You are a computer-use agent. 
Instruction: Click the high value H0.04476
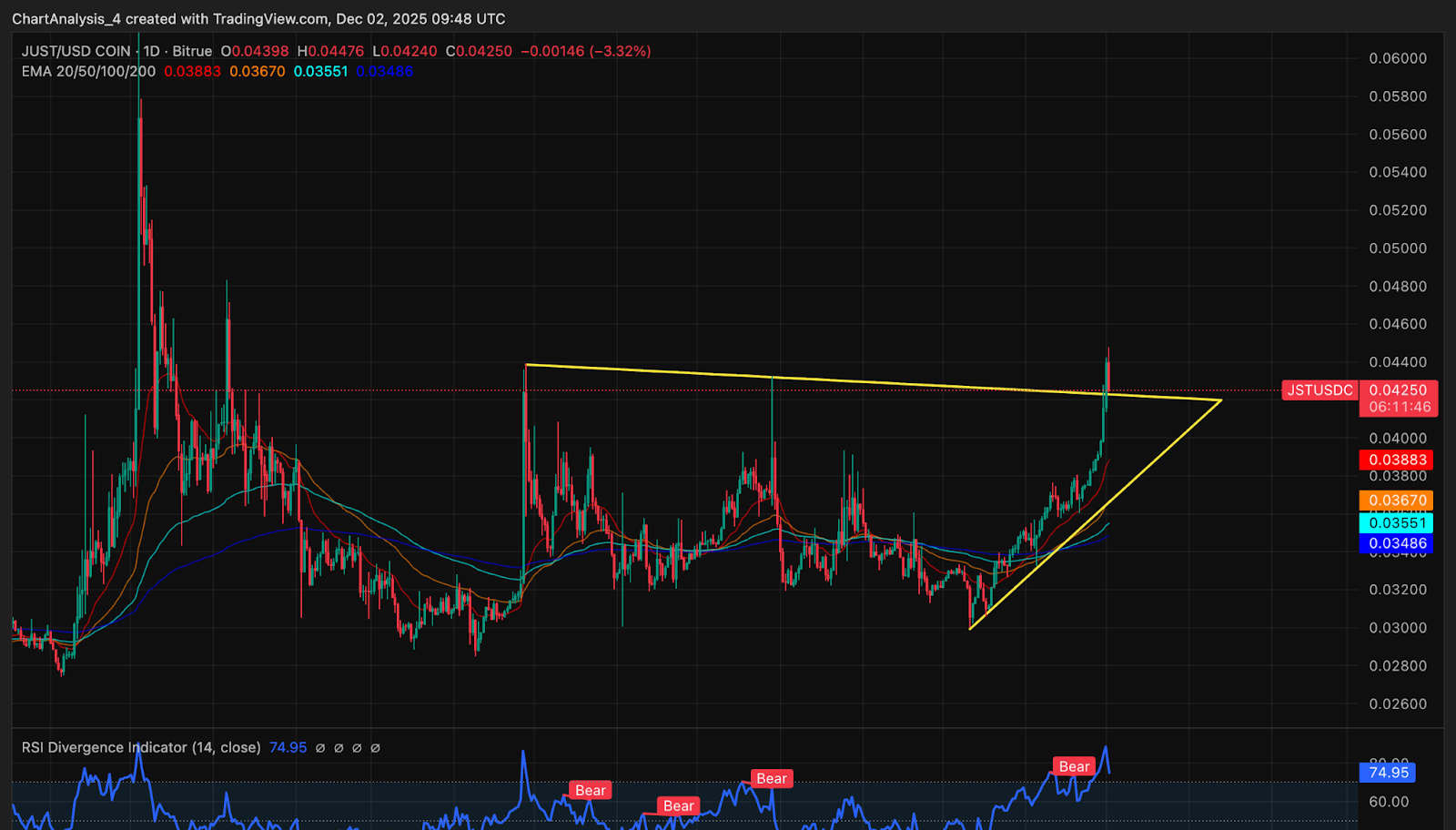tap(330, 51)
